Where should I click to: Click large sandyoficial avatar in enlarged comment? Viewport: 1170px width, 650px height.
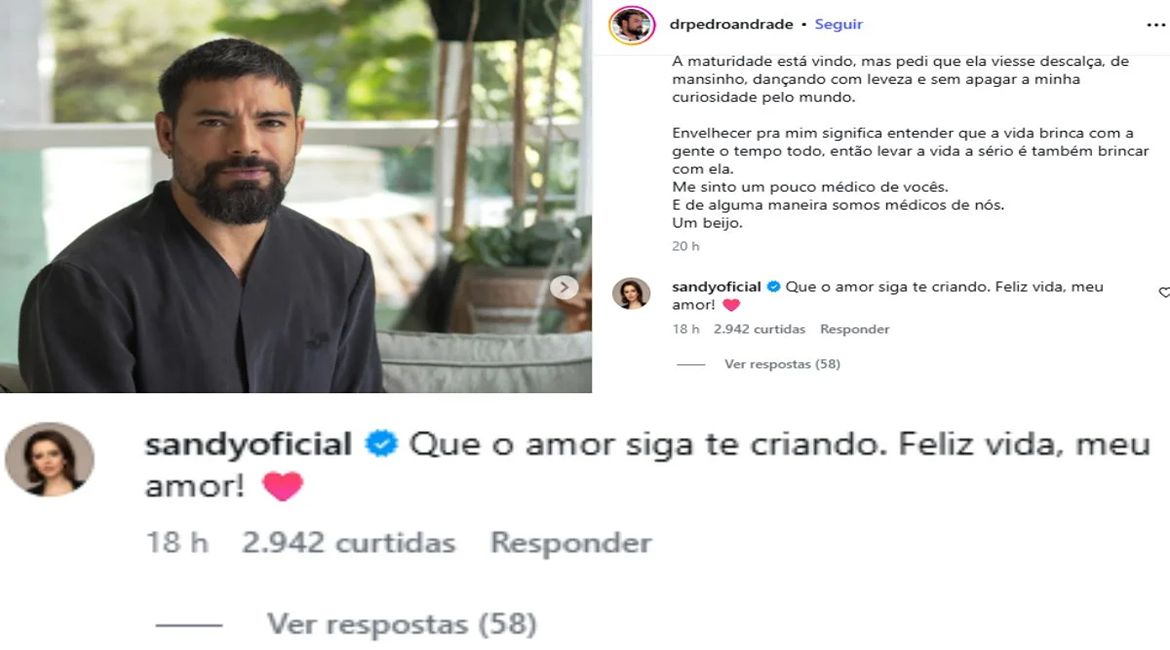tap(50, 459)
